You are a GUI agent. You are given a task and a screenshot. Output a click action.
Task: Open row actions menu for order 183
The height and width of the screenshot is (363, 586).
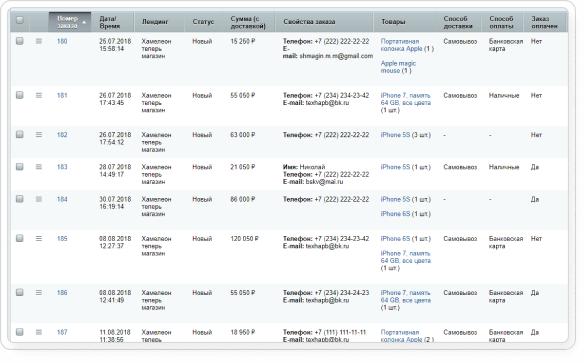click(x=39, y=167)
